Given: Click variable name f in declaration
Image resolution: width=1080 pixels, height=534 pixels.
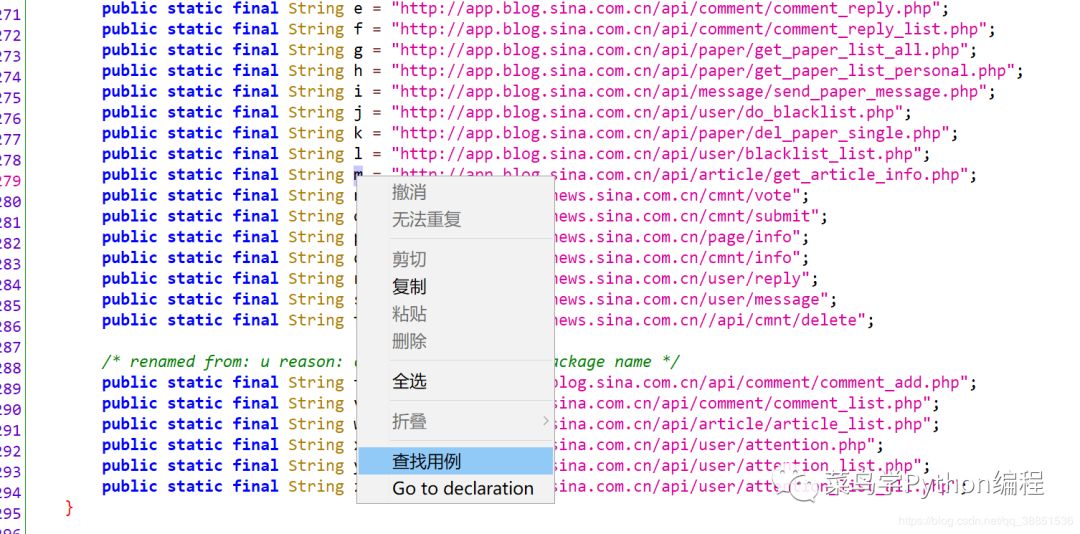Looking at the screenshot, I should (x=358, y=30).
